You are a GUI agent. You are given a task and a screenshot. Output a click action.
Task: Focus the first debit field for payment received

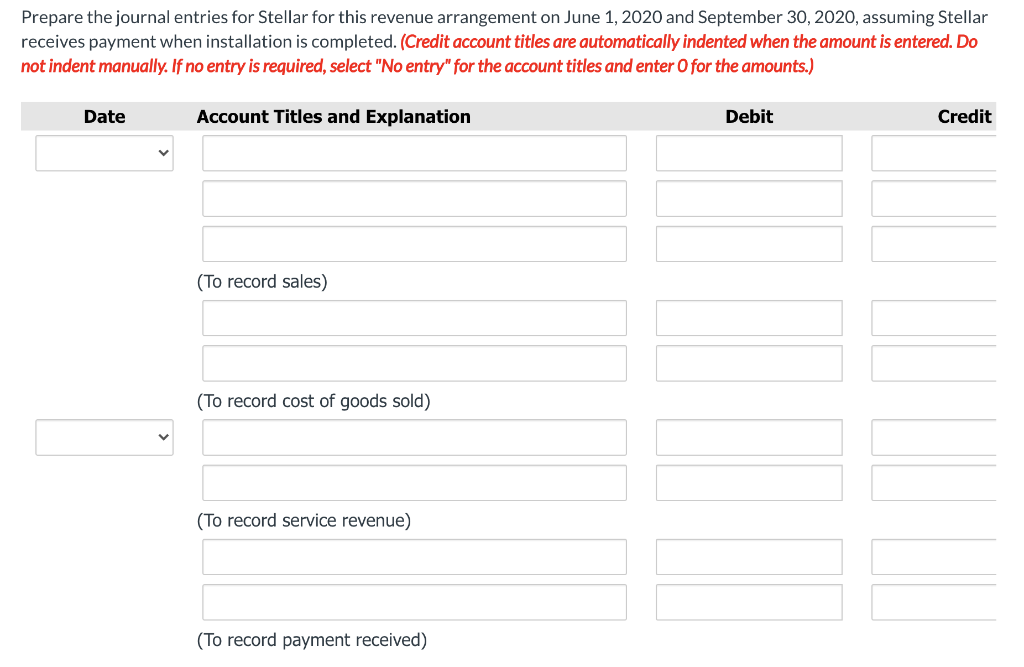(749, 557)
